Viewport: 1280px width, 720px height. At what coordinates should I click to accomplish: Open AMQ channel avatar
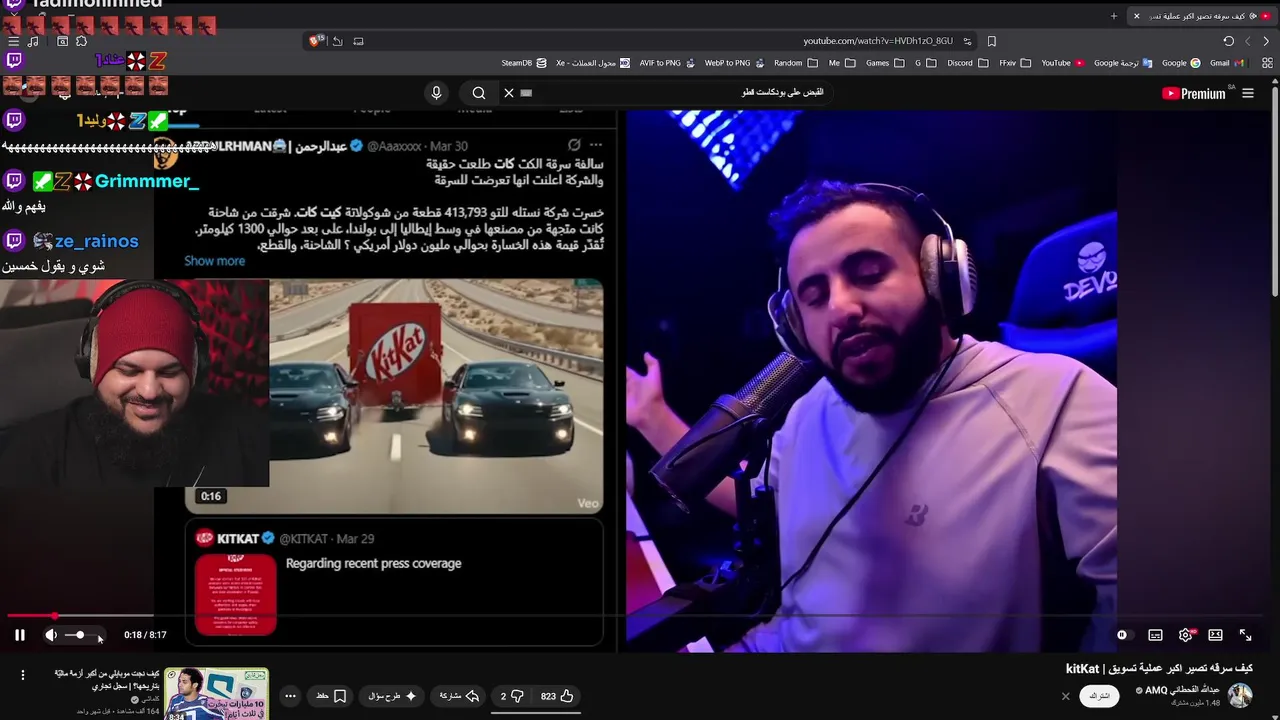coord(1240,696)
